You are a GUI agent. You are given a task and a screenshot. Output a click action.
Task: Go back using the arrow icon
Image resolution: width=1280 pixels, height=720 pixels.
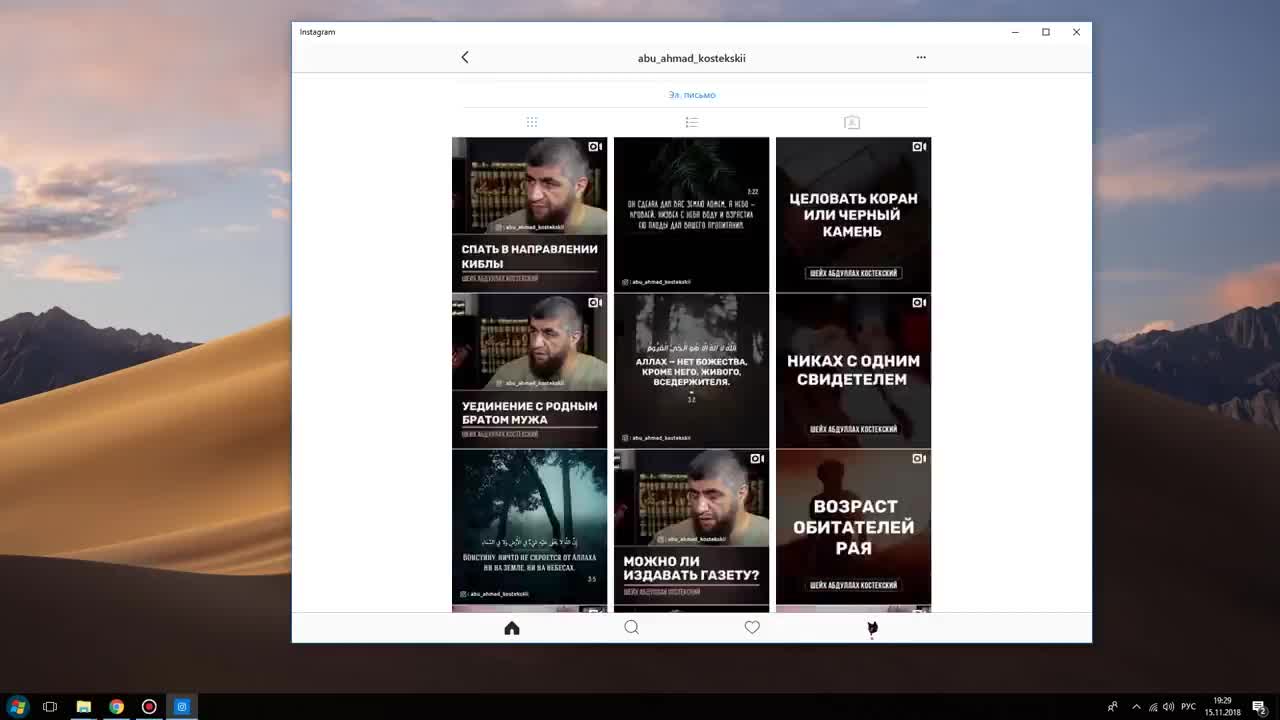point(465,57)
